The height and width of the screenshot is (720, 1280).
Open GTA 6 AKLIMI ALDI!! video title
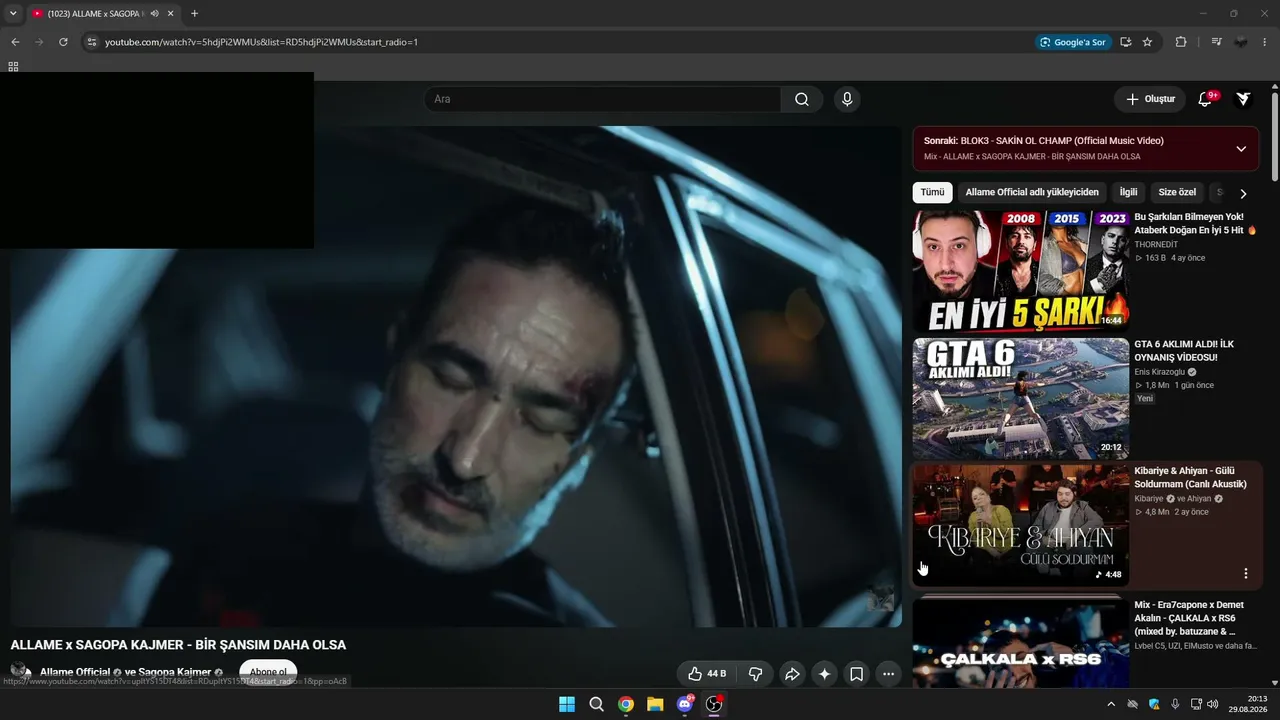tap(1184, 351)
